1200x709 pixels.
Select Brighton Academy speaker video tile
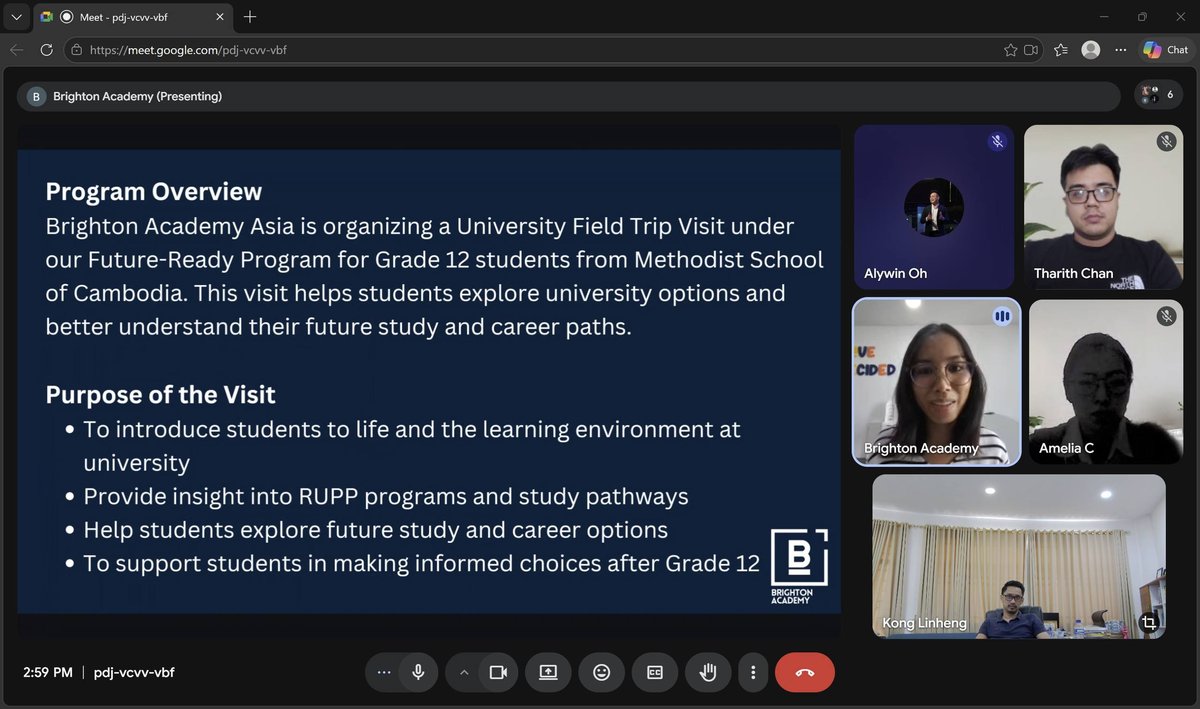click(x=937, y=382)
